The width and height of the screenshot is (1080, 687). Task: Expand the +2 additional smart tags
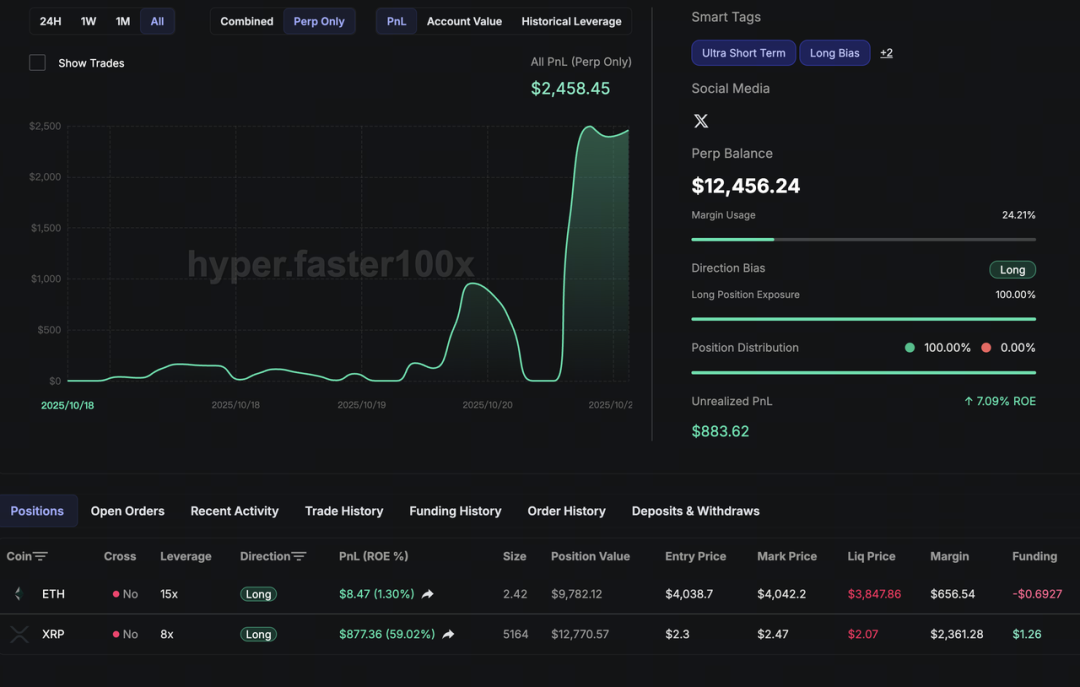point(886,53)
